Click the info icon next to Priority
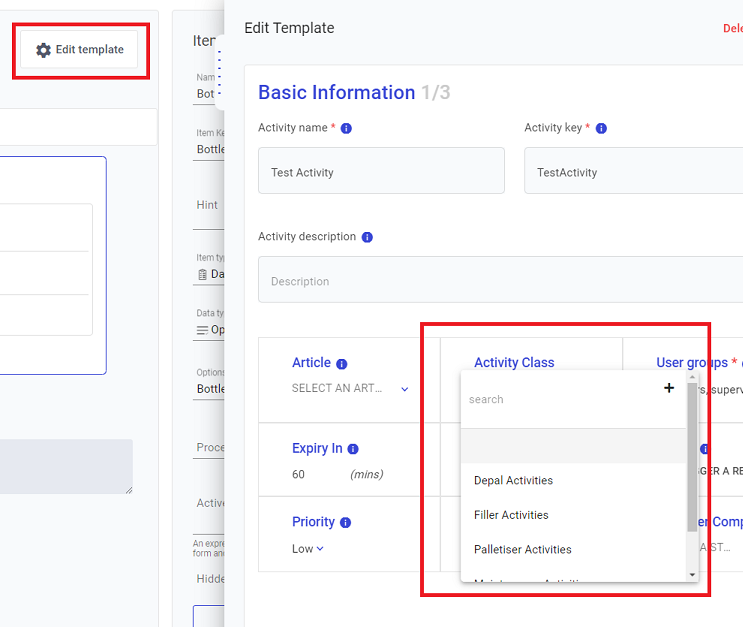The image size is (743, 627). coord(345,522)
